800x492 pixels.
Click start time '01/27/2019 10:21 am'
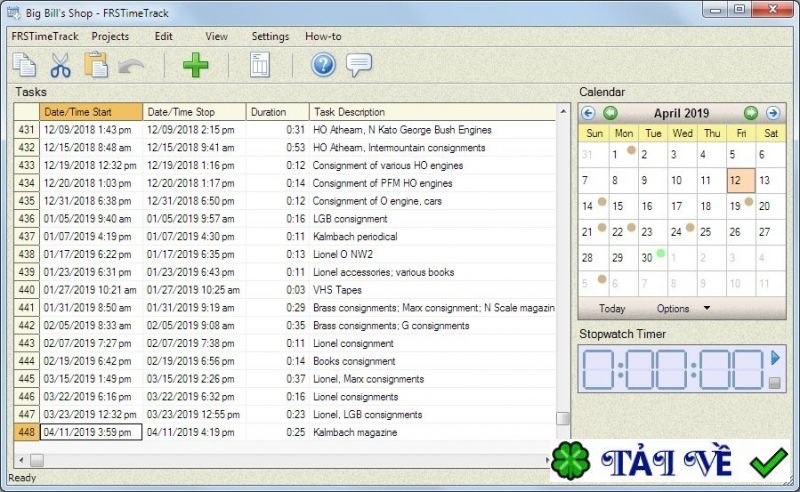point(91,290)
